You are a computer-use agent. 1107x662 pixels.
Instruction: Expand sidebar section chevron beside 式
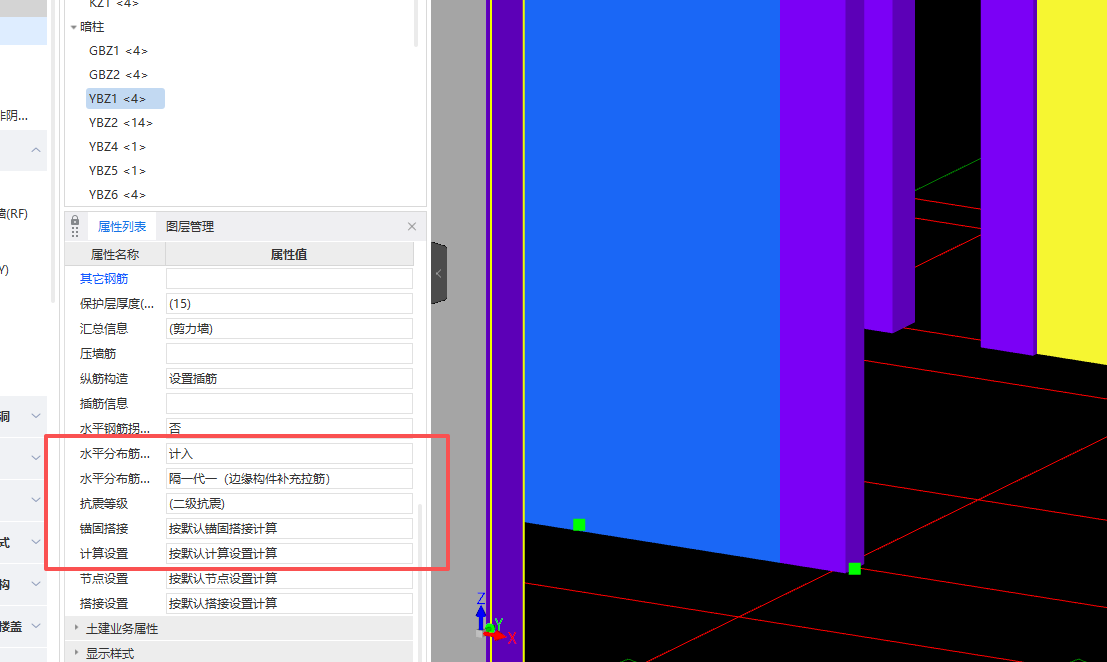tap(36, 542)
